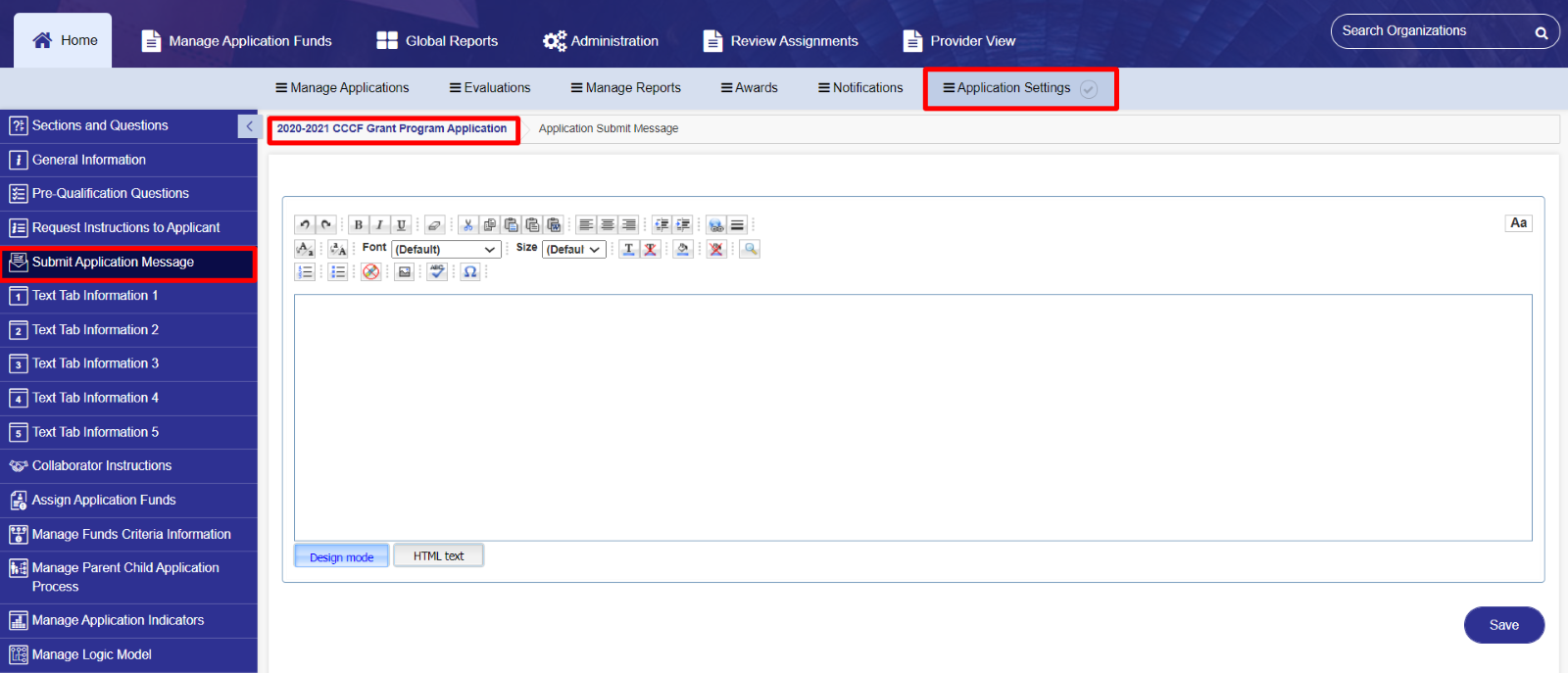Pick the text foreground color tool
Screen dimensions: 1568x673
click(628, 249)
